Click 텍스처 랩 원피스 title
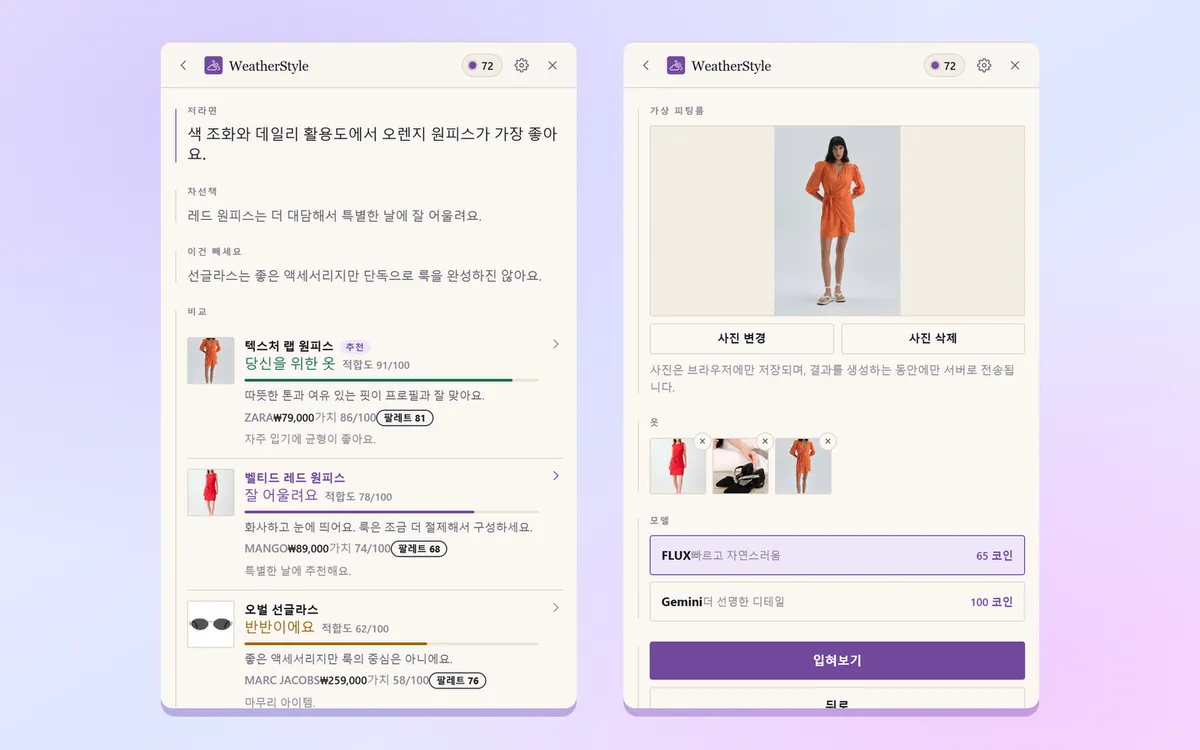The image size is (1200, 750). pyautogui.click(x=289, y=346)
